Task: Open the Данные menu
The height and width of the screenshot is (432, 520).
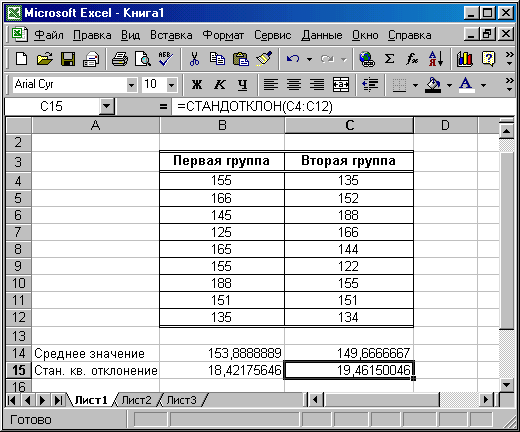Action: (x=321, y=35)
